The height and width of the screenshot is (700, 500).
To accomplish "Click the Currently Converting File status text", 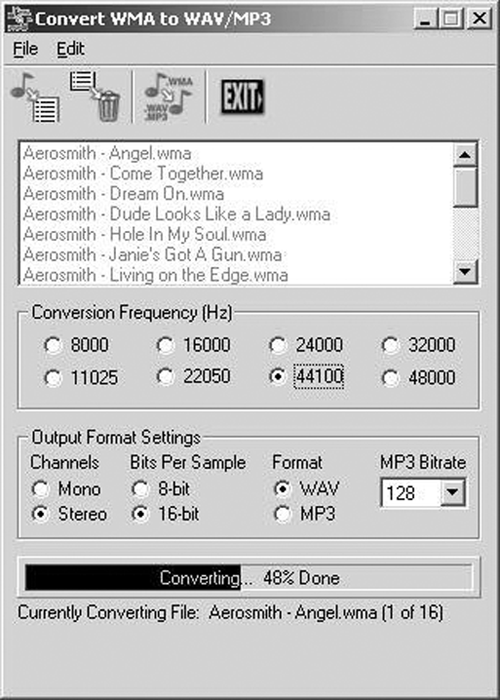I will [230, 612].
